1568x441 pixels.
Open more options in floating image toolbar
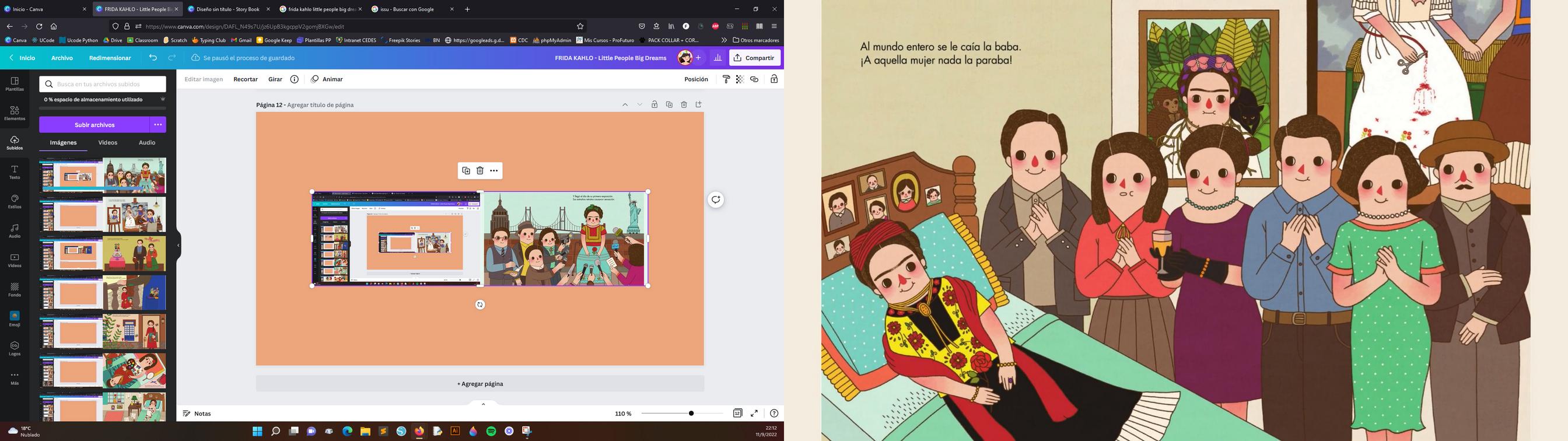pos(494,170)
